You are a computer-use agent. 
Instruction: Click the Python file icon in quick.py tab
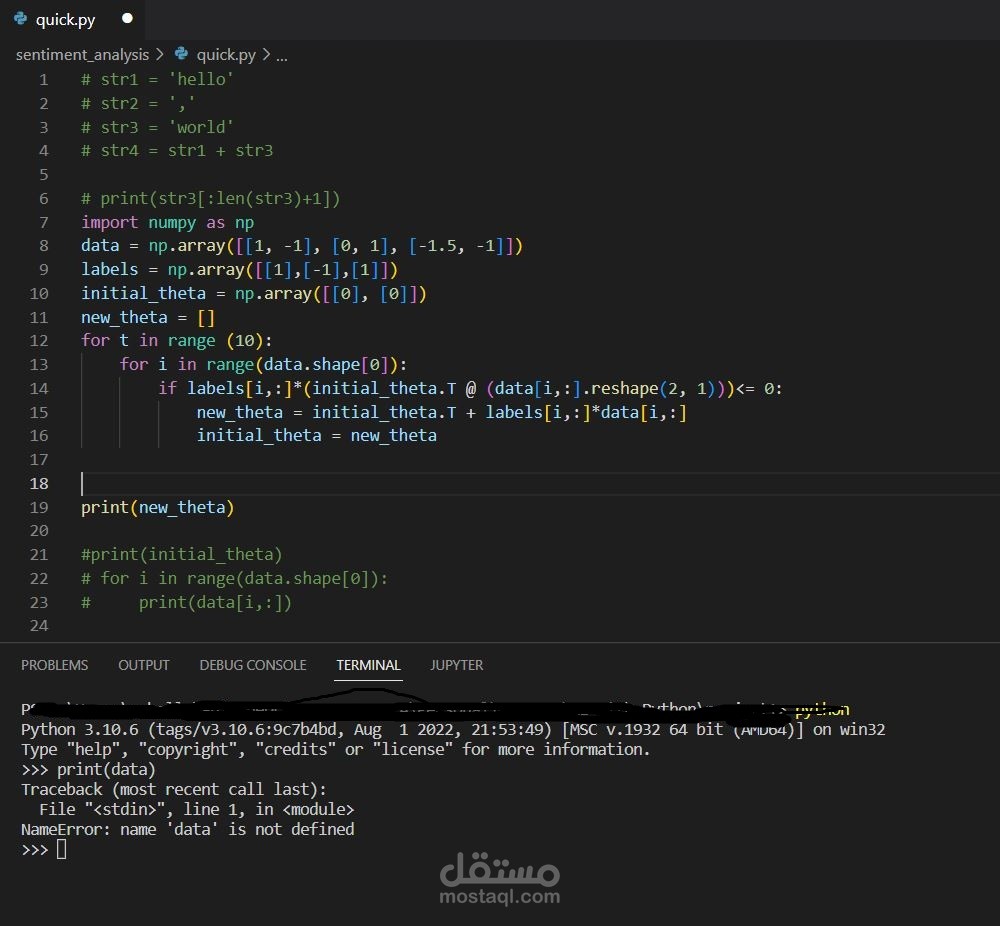pos(21,19)
